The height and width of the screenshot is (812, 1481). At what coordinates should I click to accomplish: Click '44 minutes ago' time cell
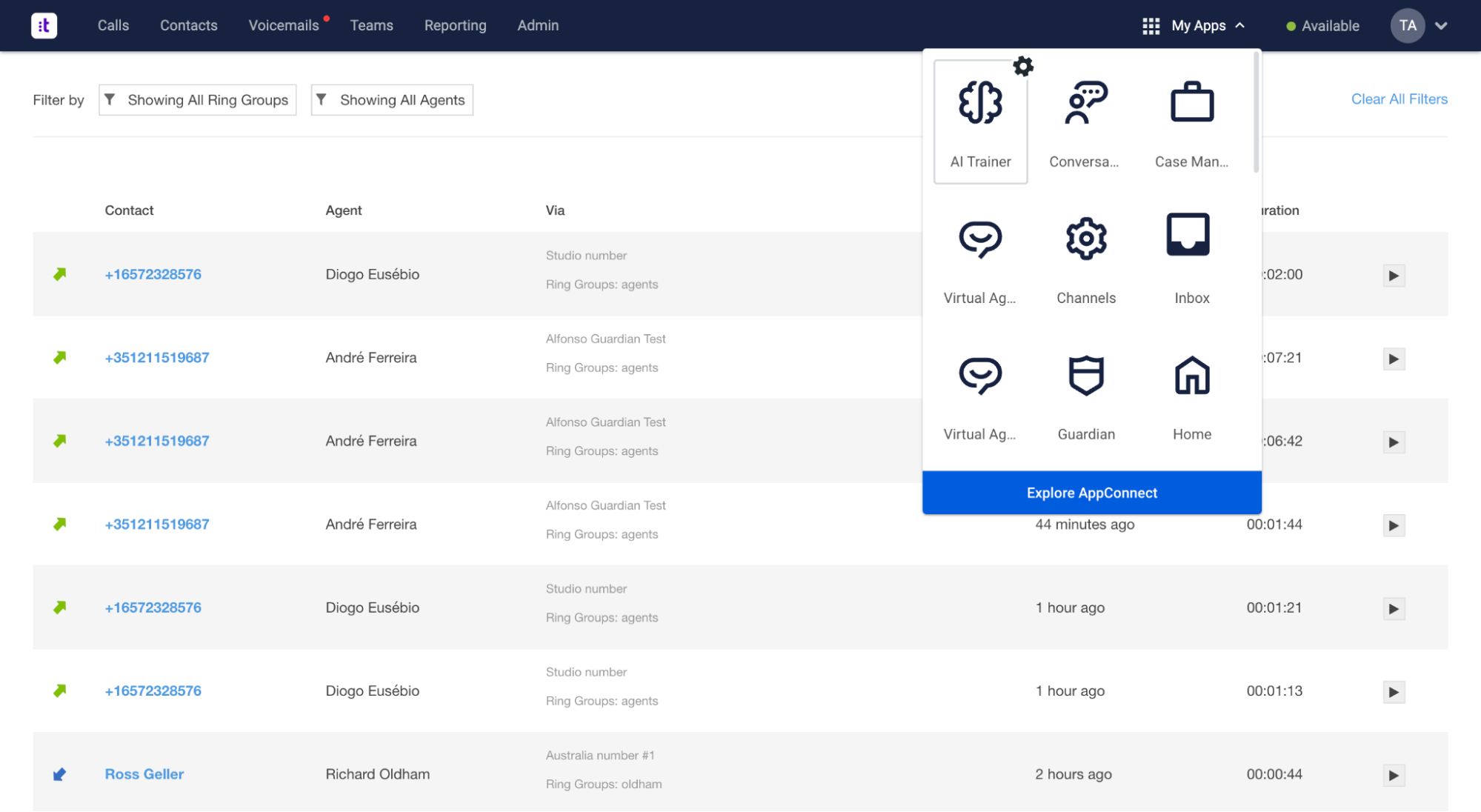(1085, 525)
